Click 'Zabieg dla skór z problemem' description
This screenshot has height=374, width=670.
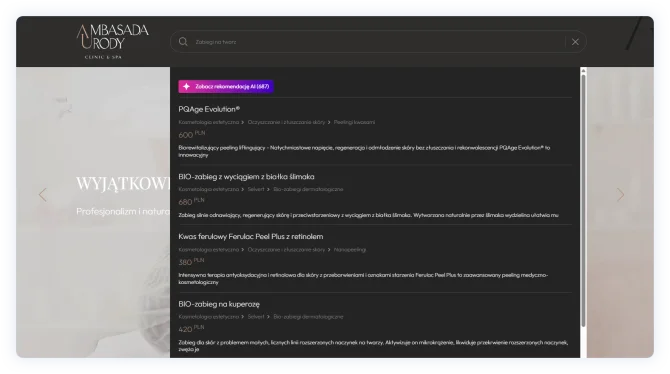(x=373, y=346)
